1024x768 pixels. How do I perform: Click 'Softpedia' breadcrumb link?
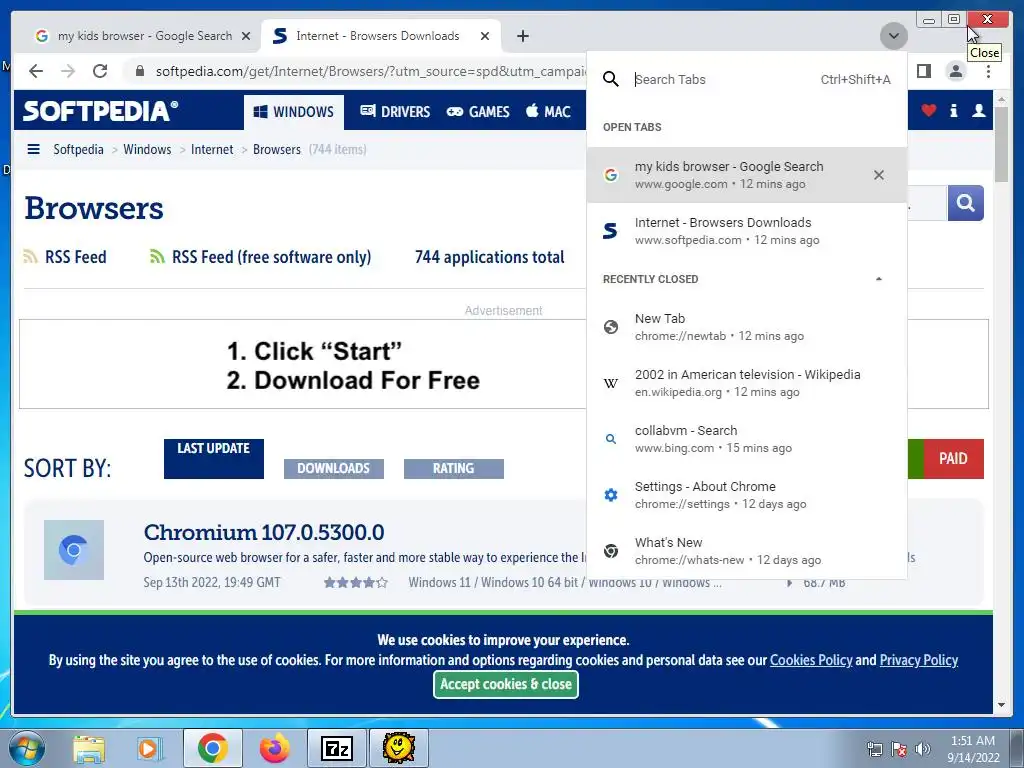click(x=78, y=150)
